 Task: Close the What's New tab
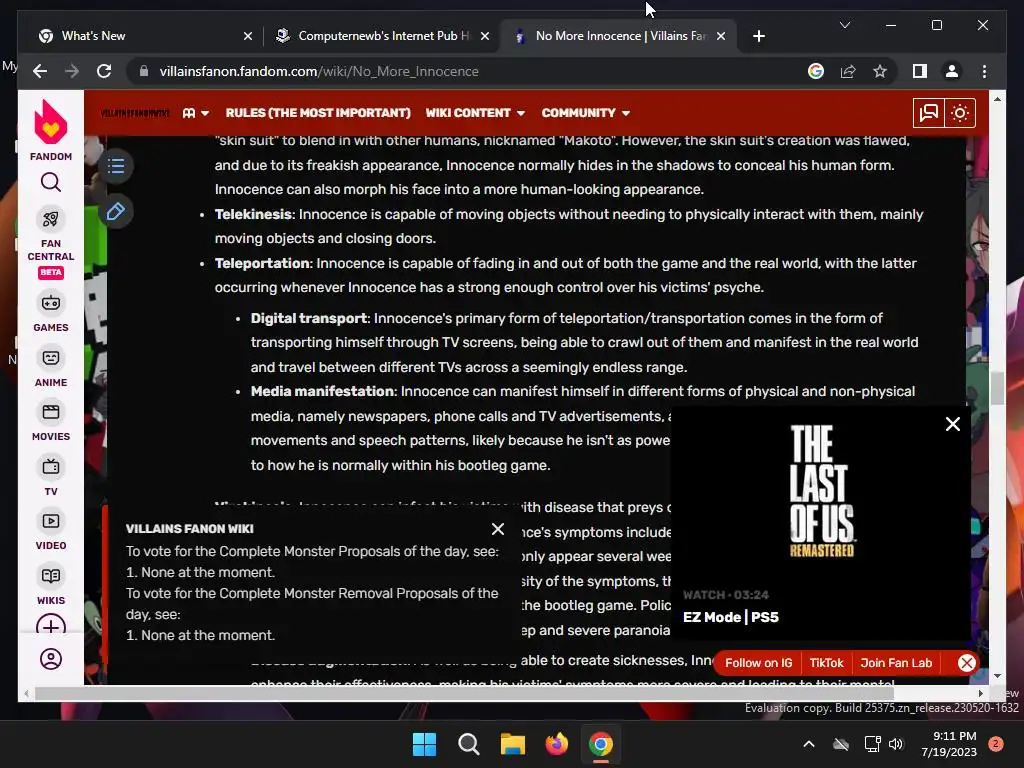click(248, 37)
